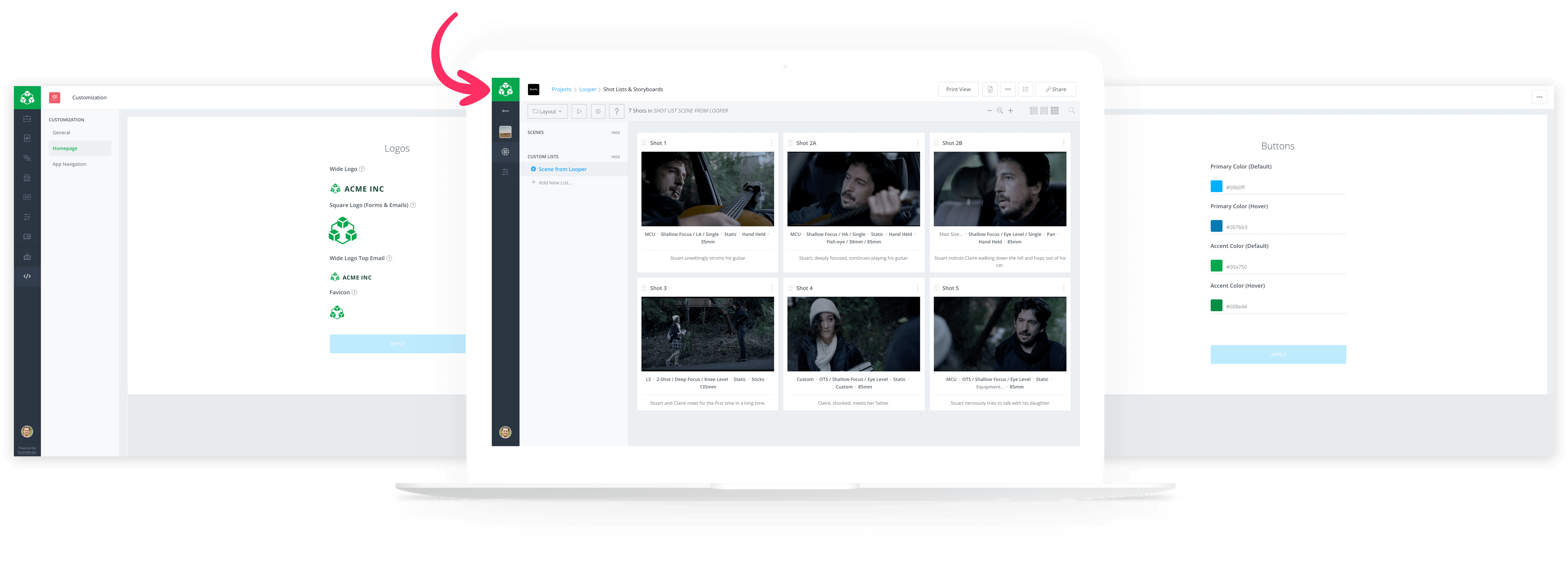Open Shot 1 three-dot options menu

point(772,143)
